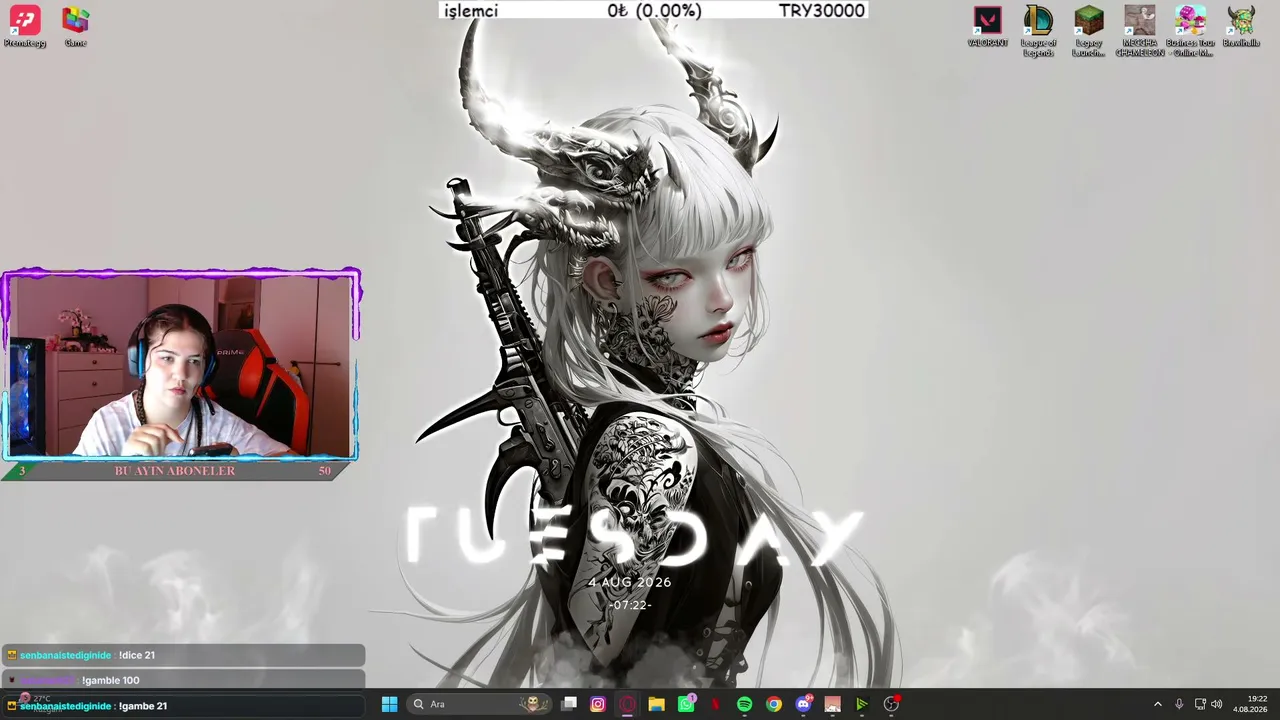Click the "!gamble 100" chat message
Viewport: 1280px width, 720px height.
(x=110, y=680)
